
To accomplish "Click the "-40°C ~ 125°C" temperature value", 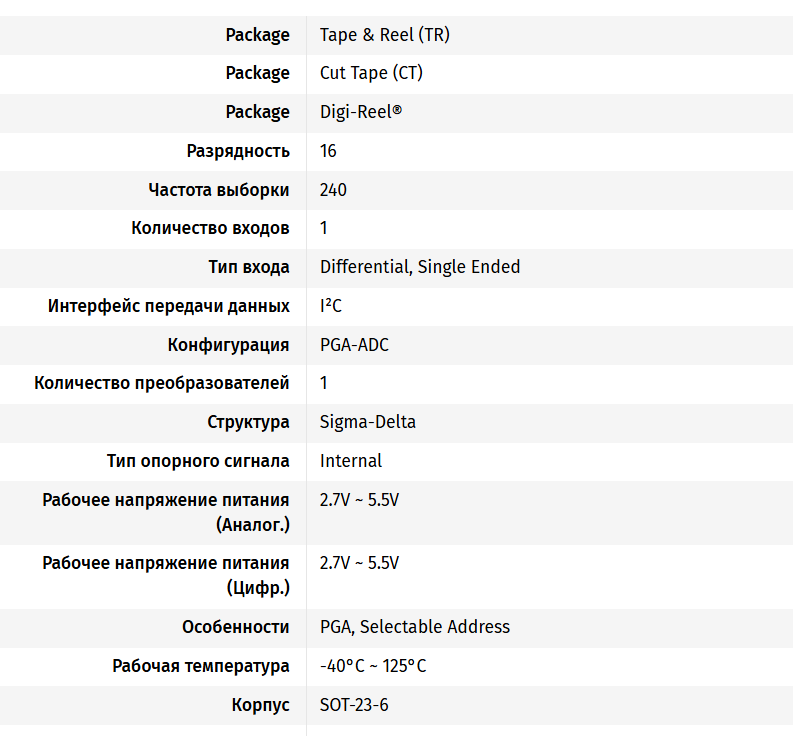I will click(x=373, y=666).
